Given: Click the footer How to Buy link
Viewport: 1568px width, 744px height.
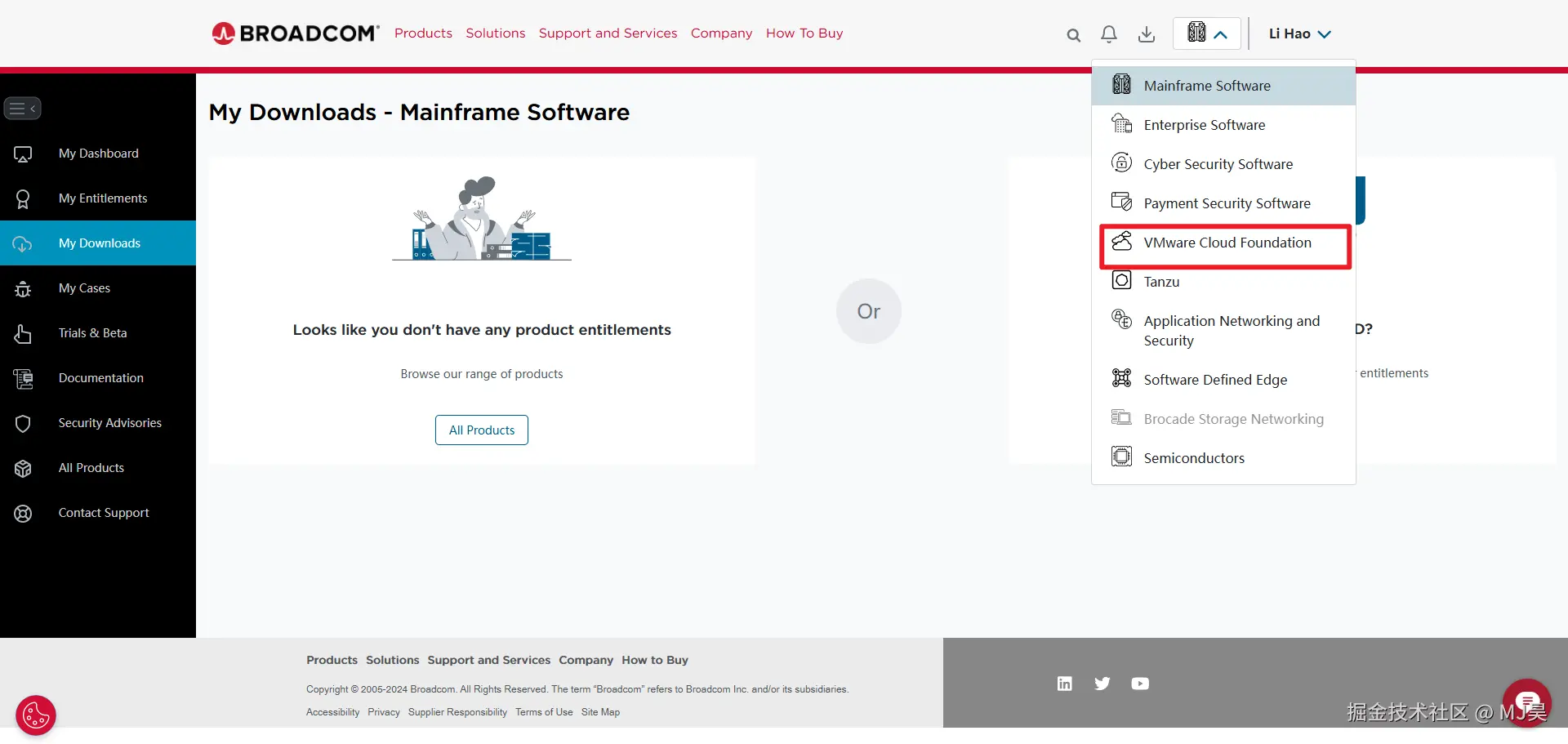Looking at the screenshot, I should (x=655, y=660).
